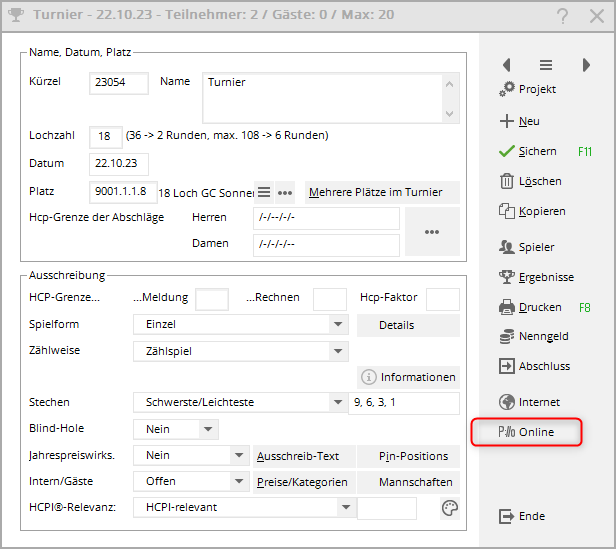Click the Kürzel input field
Image resolution: width=616 pixels, height=549 pixels.
(119, 83)
